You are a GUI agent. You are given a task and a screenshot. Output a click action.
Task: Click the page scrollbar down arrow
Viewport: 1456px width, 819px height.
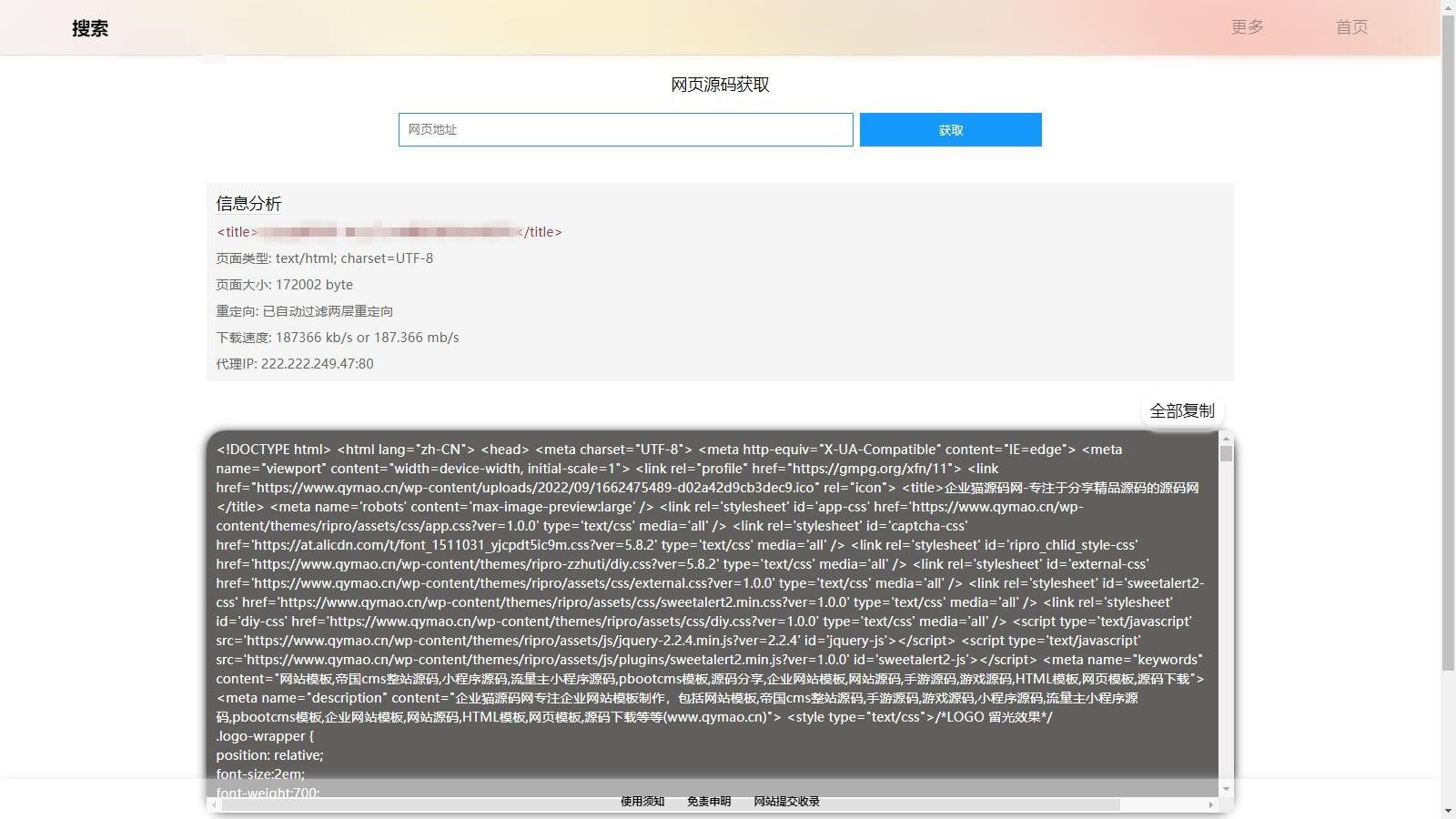(x=1448, y=811)
